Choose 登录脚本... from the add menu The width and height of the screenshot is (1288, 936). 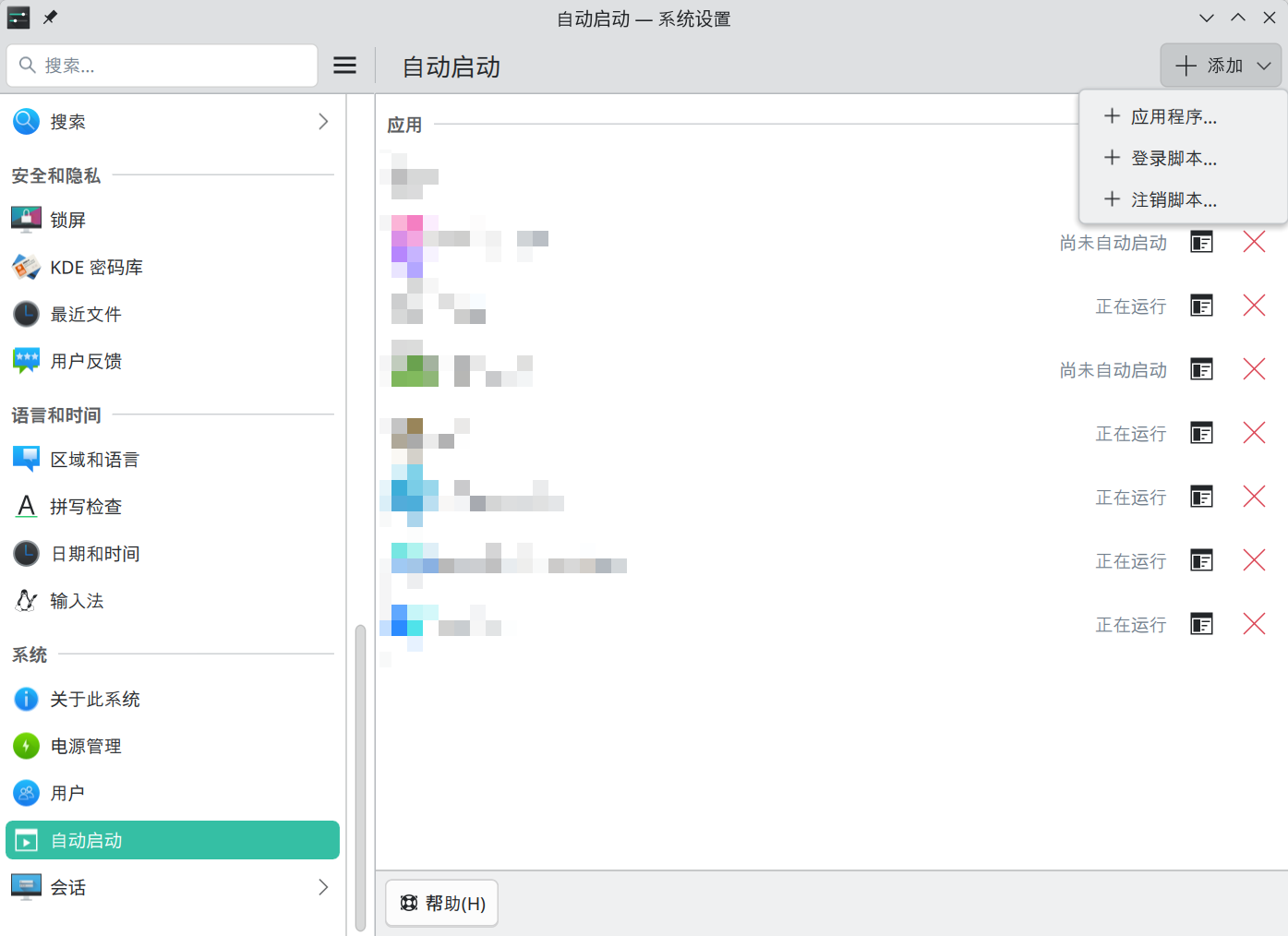(1173, 159)
